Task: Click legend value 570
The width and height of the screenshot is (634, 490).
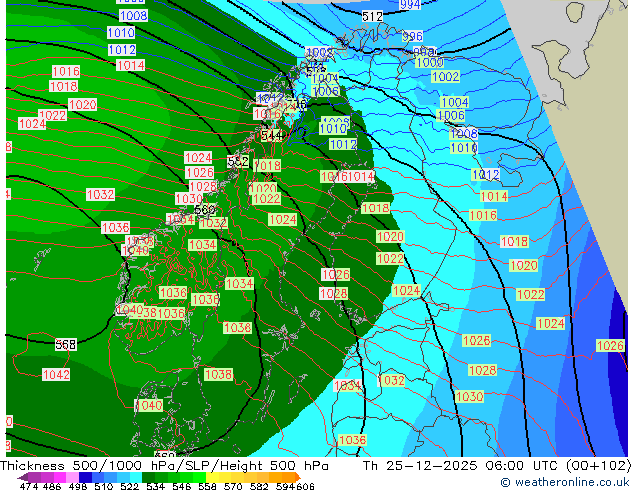Action: (233, 486)
